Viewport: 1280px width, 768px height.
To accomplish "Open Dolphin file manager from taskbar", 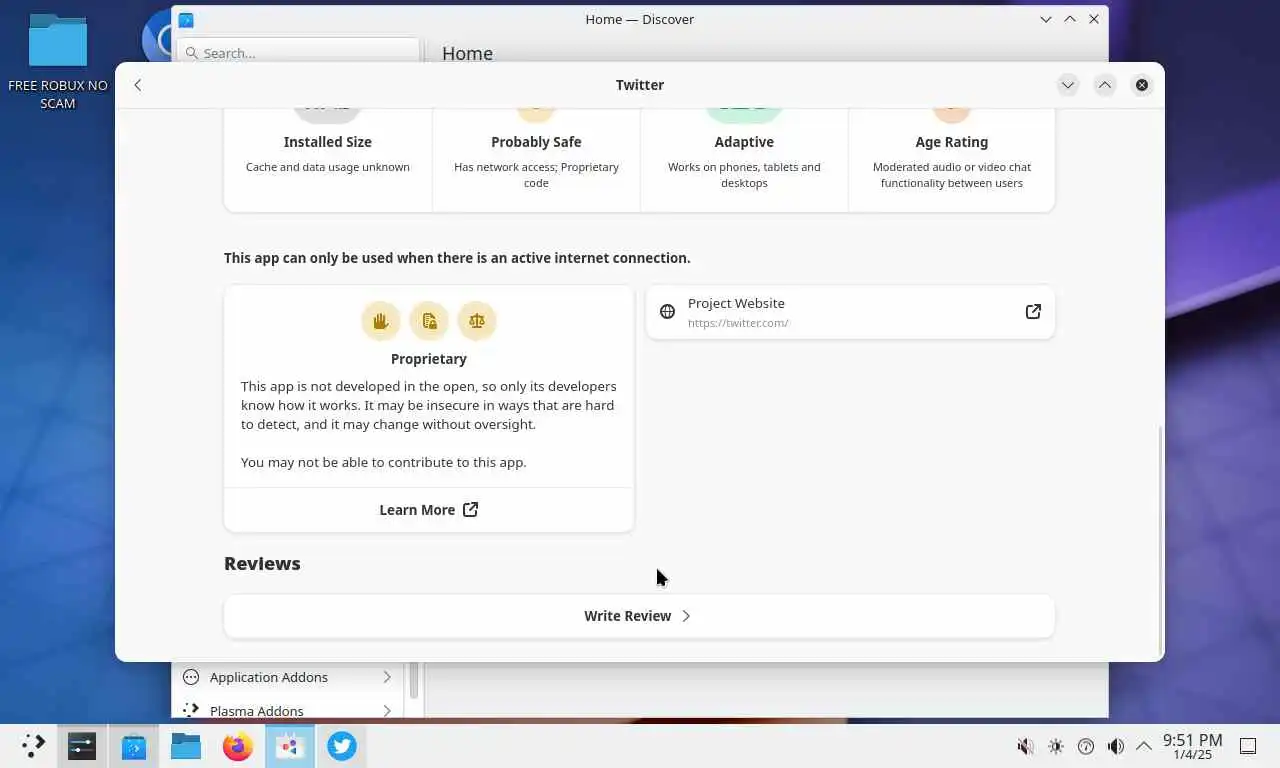I will tap(186, 746).
